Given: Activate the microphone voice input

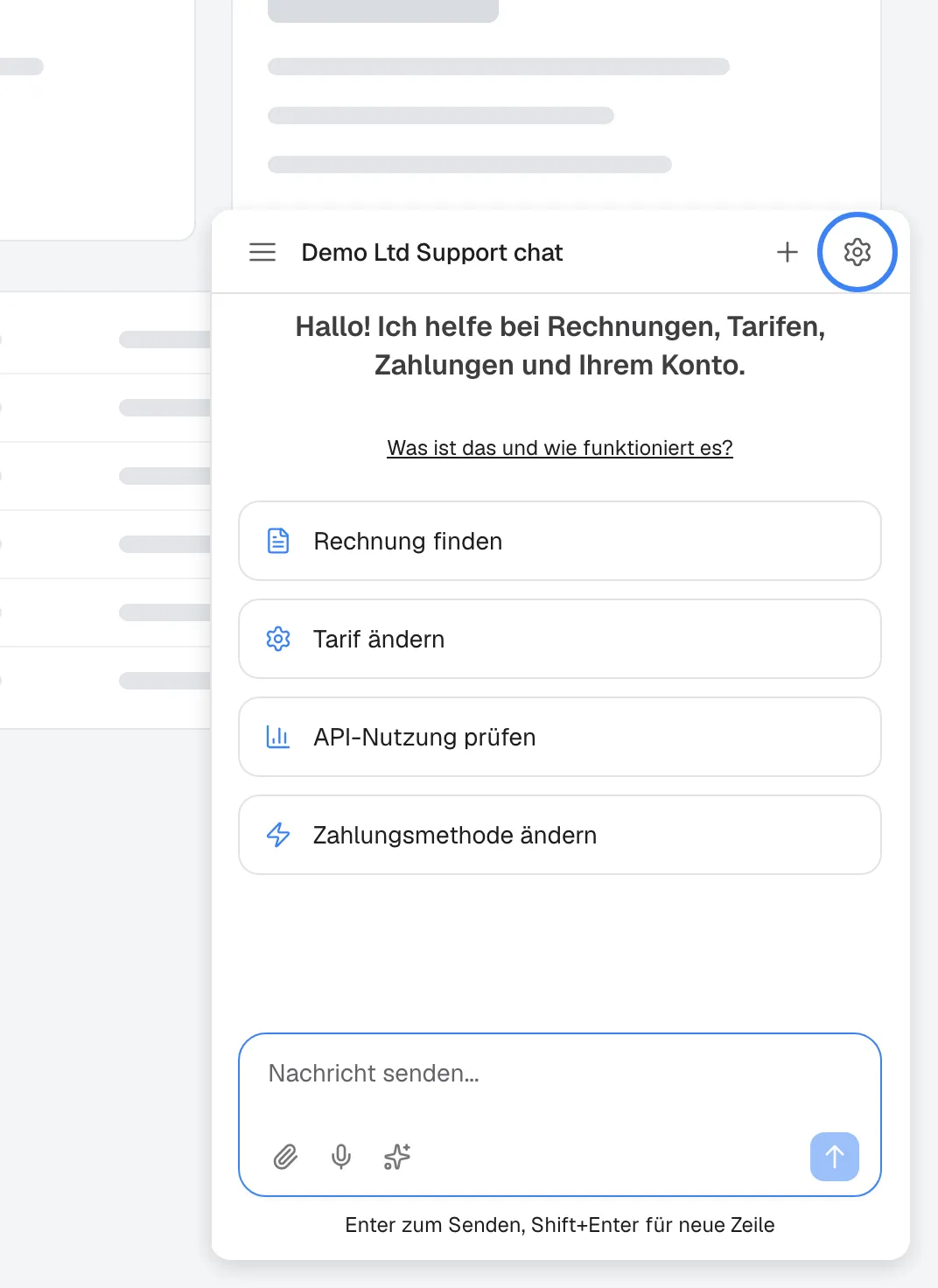Looking at the screenshot, I should click(341, 1157).
